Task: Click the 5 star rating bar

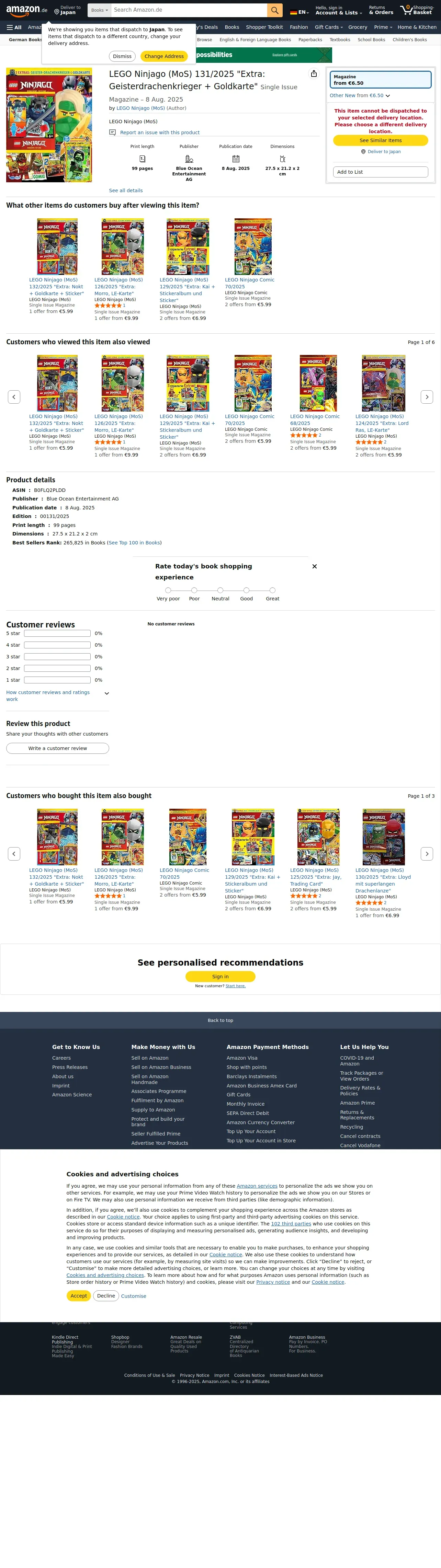Action: [x=57, y=633]
